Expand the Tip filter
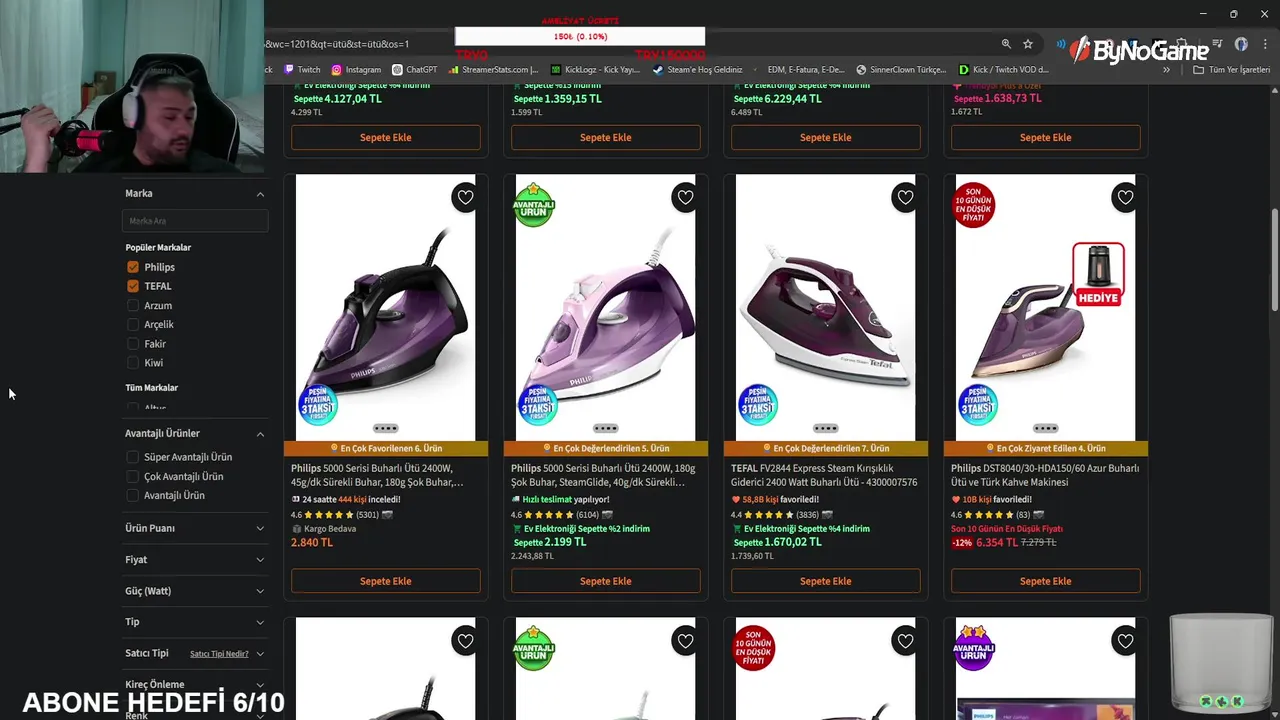Image resolution: width=1280 pixels, height=720 pixels. click(260, 622)
